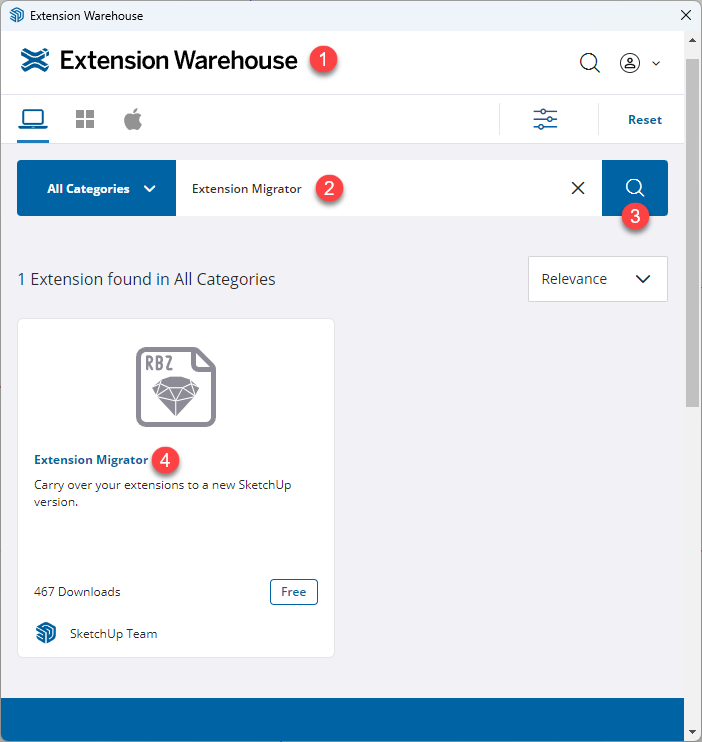Click '1 Extension found in All Categories' text
This screenshot has height=742, width=702.
[x=146, y=279]
